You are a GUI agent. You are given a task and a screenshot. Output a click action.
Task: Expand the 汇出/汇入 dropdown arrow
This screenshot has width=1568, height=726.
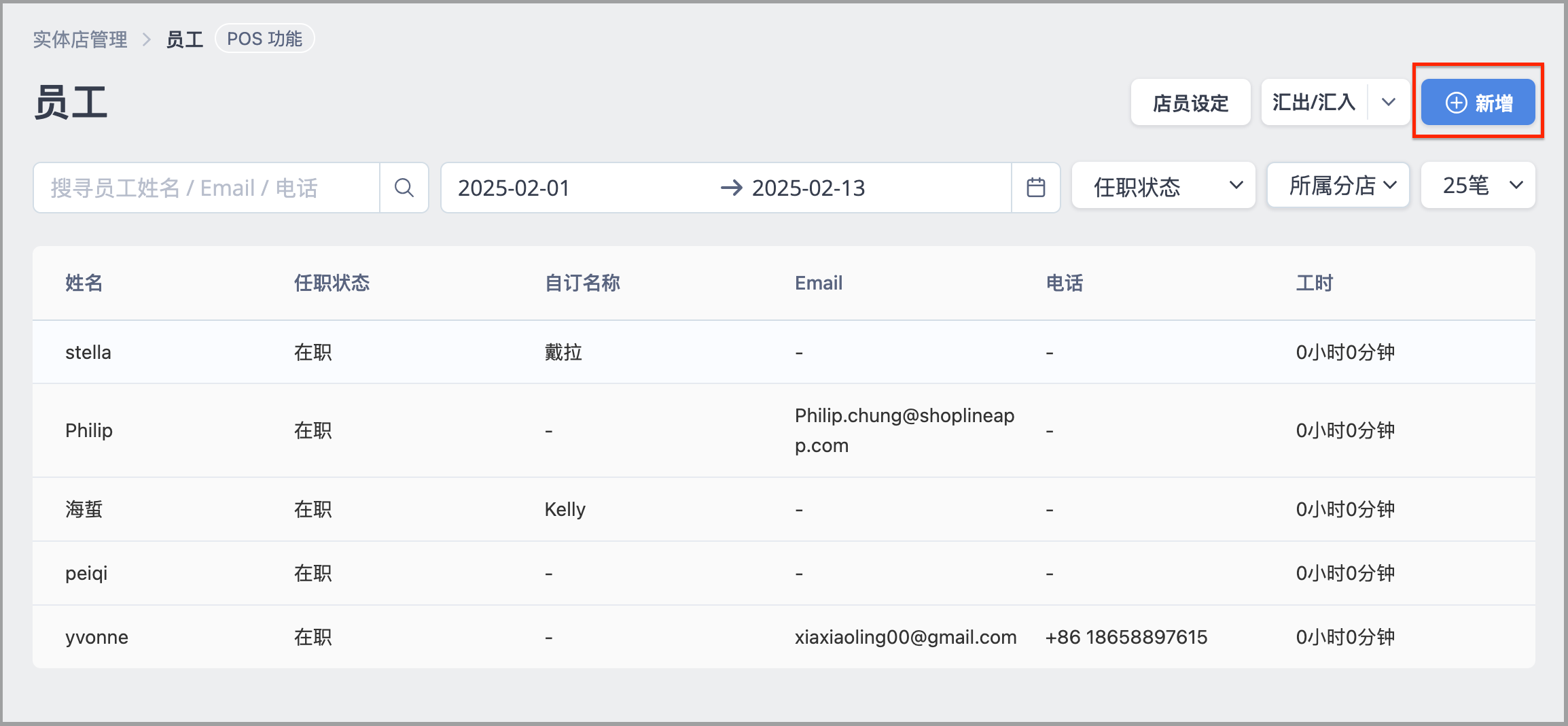pyautogui.click(x=1389, y=103)
